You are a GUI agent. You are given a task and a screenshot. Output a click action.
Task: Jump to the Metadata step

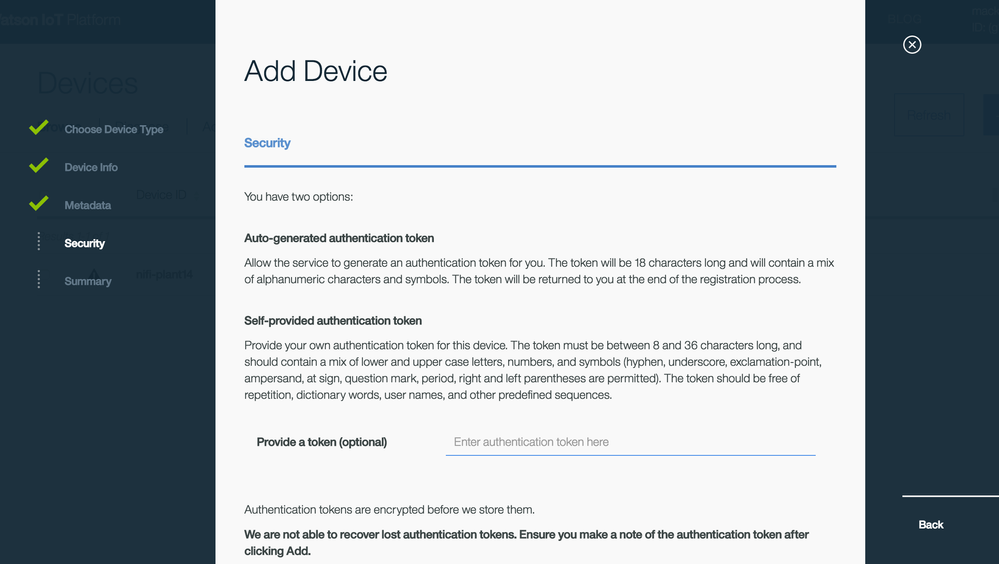88,205
